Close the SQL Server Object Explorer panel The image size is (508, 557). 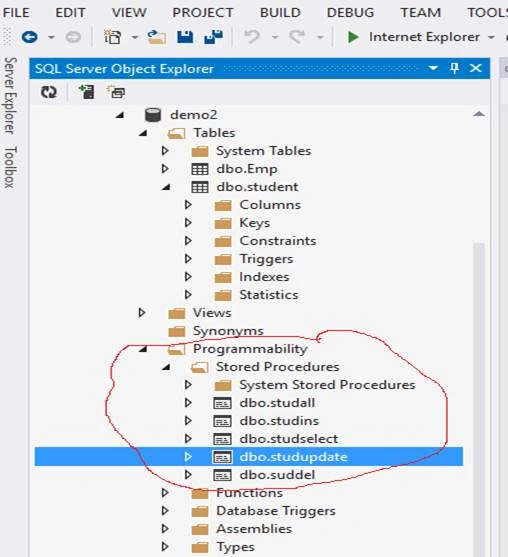[476, 68]
